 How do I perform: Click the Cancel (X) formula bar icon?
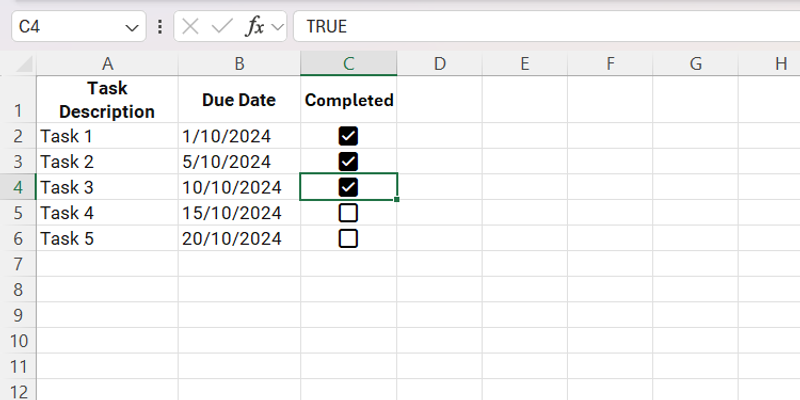(x=190, y=27)
